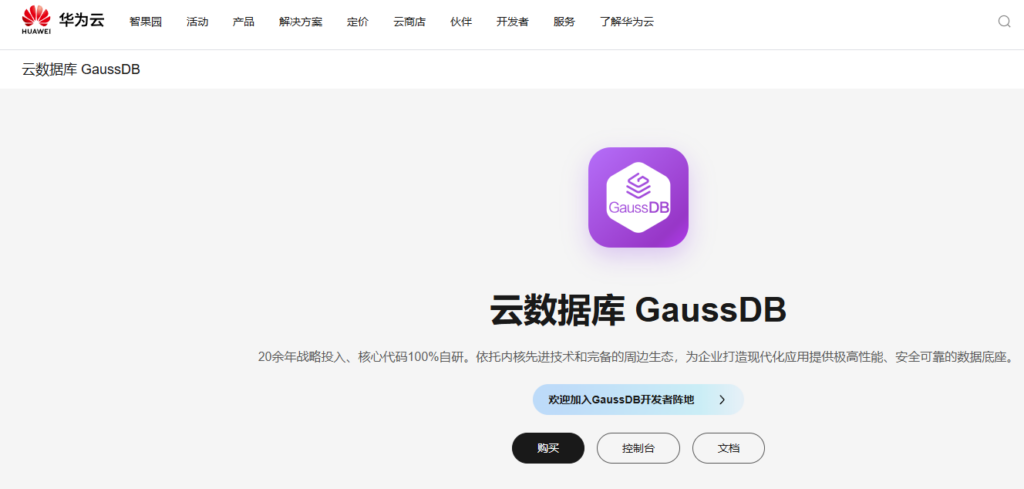Open the 开发者 menu
The height and width of the screenshot is (489, 1024).
coord(512,22)
